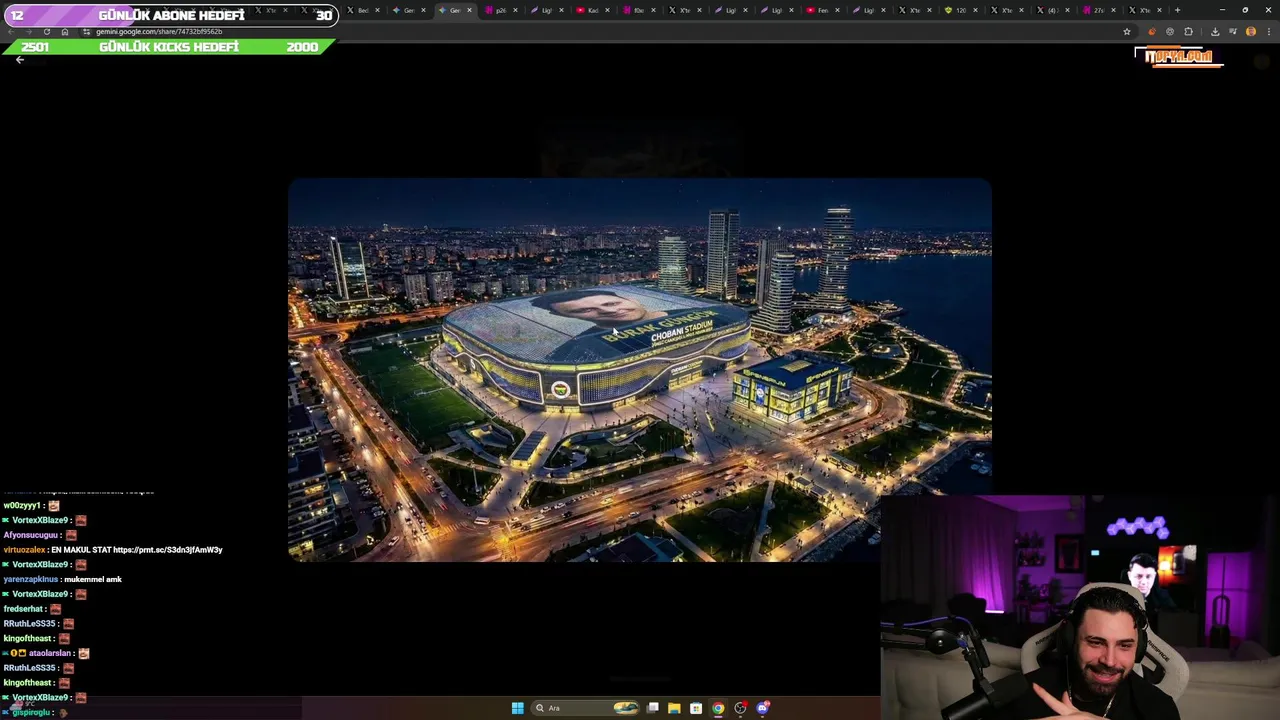Close the "p26" tab
The width and height of the screenshot is (1280, 720).
515,10
